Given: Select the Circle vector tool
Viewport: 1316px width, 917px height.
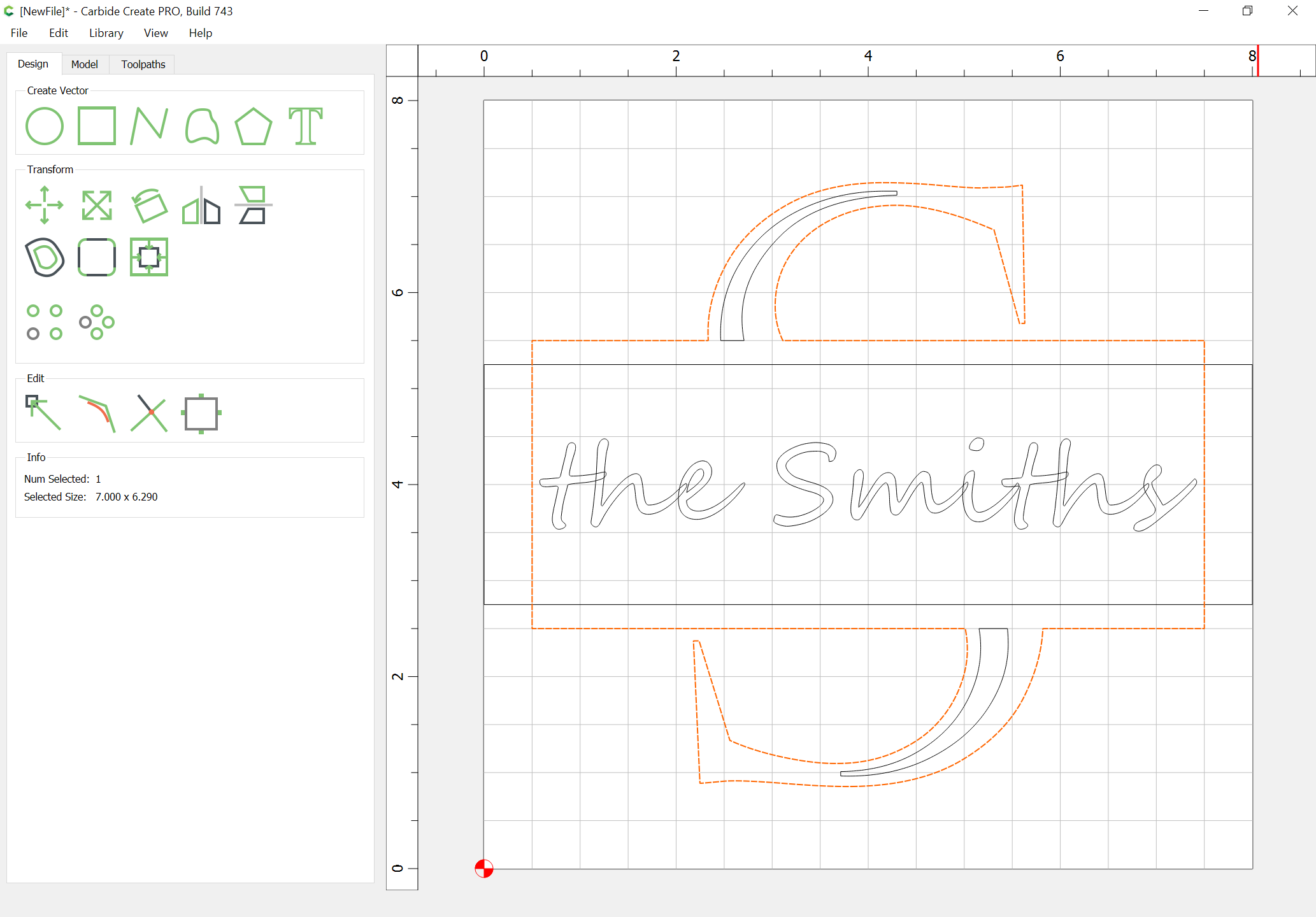Looking at the screenshot, I should point(44,126).
